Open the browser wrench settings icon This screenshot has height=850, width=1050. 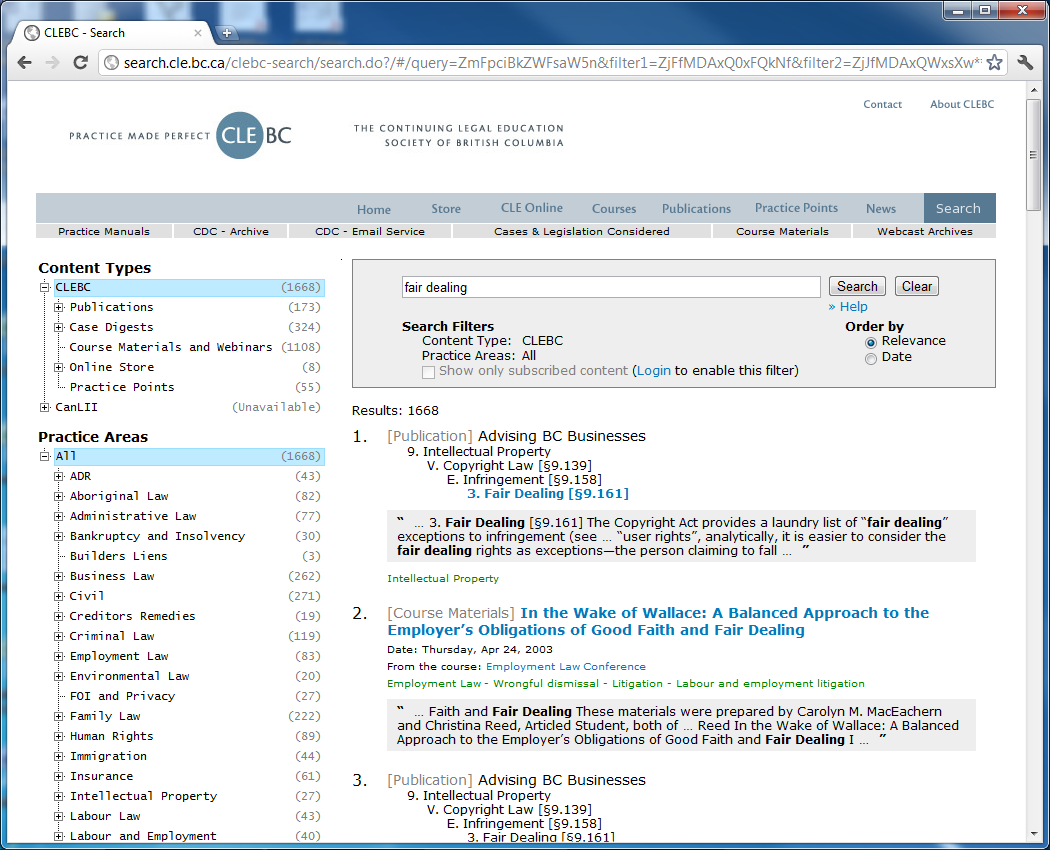[x=1025, y=62]
